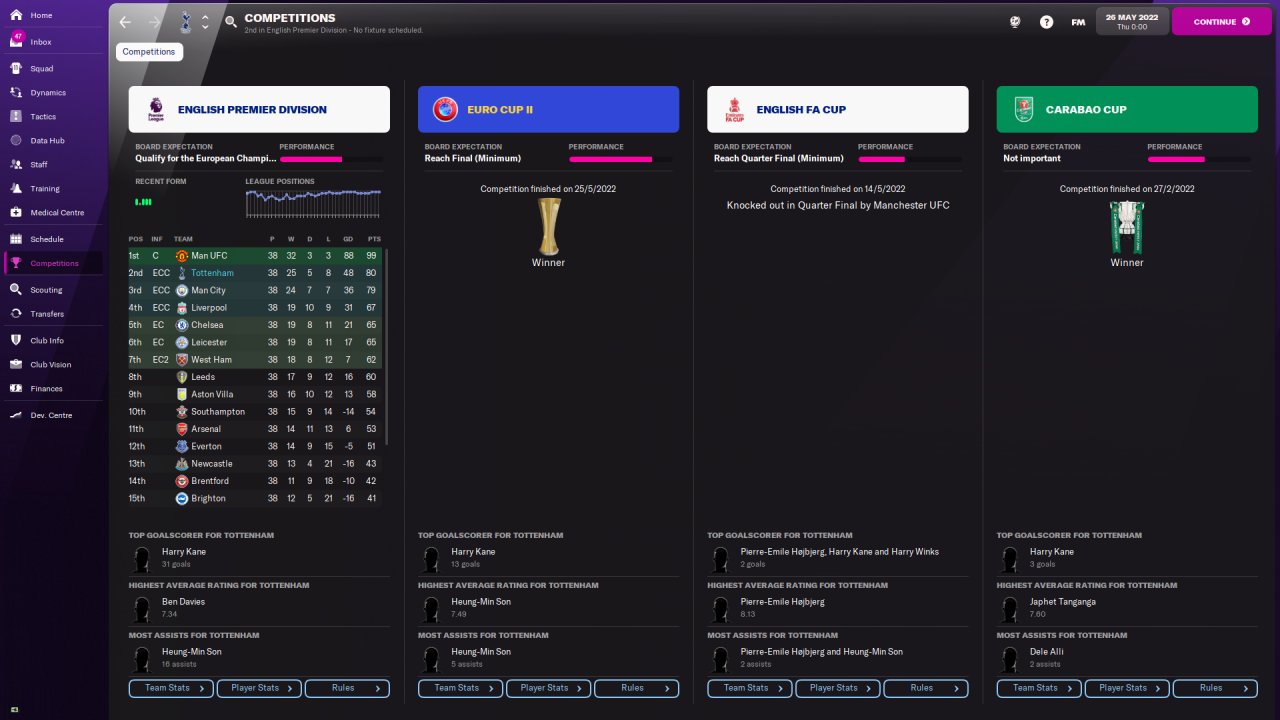Click the globe icon beside the help button
The height and width of the screenshot is (720, 1280).
[x=1015, y=22]
